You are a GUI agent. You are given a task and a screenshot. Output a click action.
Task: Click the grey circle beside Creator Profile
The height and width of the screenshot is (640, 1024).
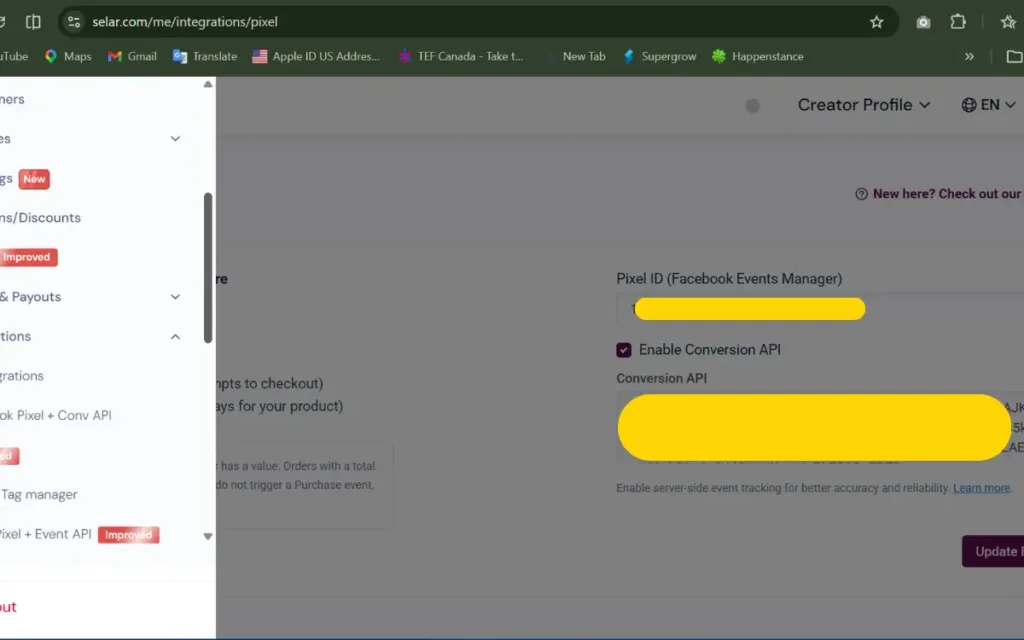point(752,105)
